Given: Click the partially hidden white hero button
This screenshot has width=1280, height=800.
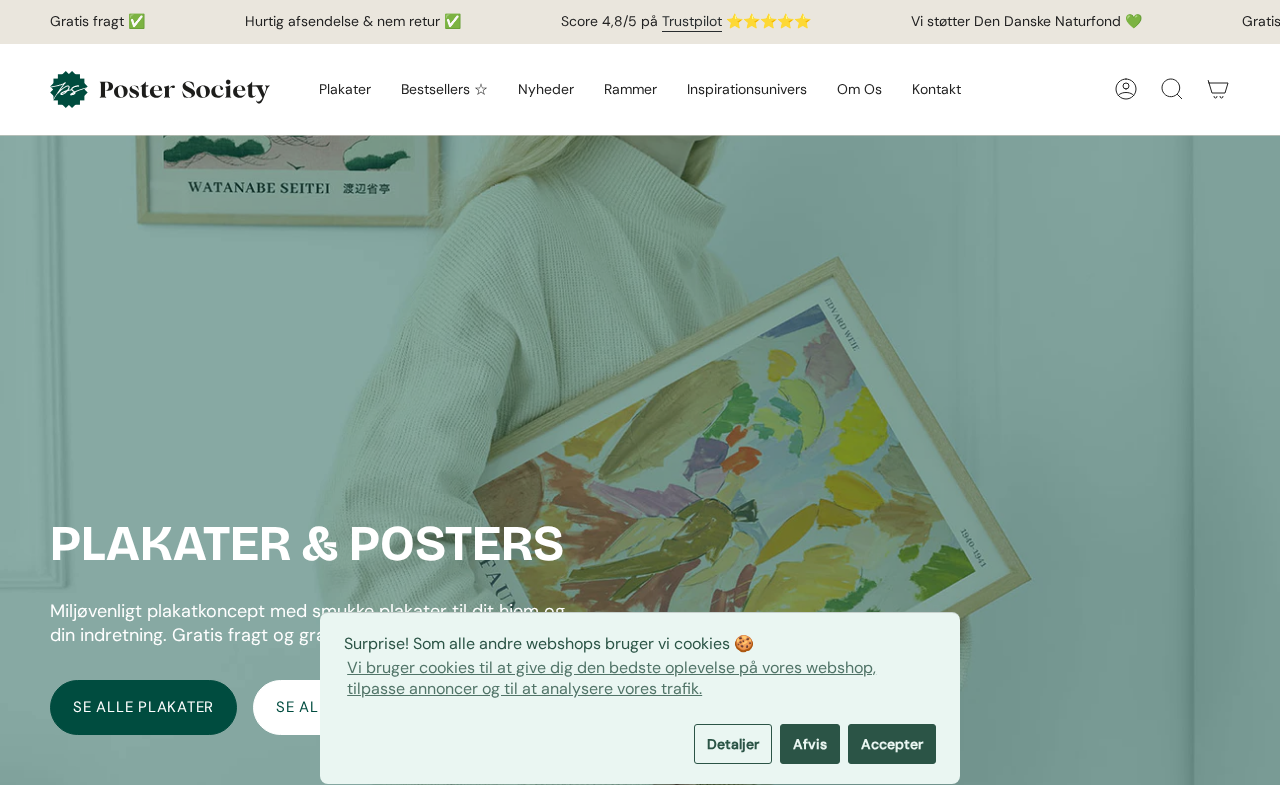Looking at the screenshot, I should [287, 707].
